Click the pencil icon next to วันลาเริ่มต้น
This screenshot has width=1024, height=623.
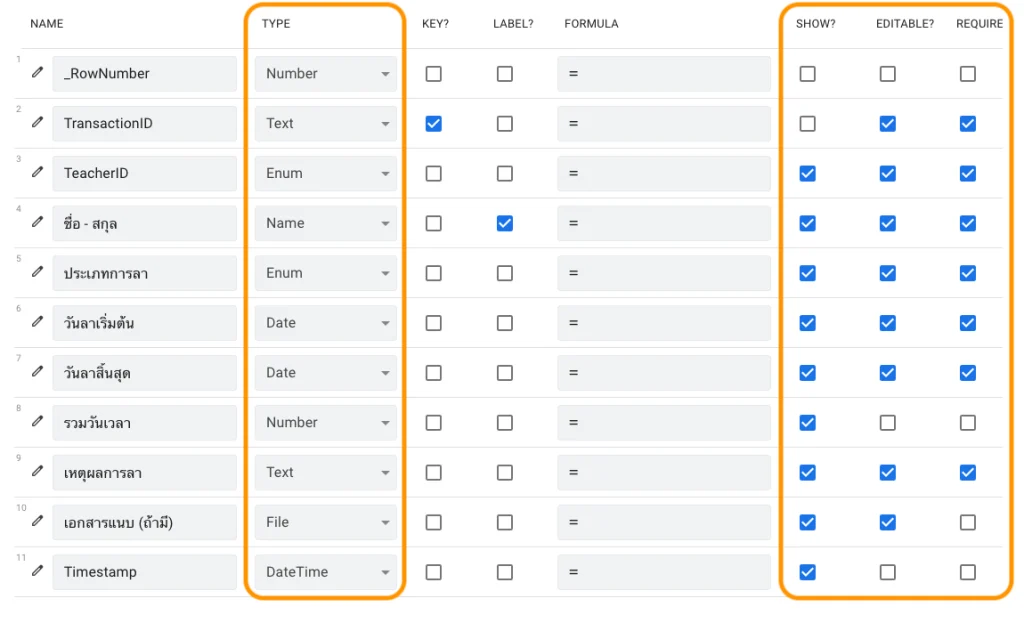pos(37,322)
